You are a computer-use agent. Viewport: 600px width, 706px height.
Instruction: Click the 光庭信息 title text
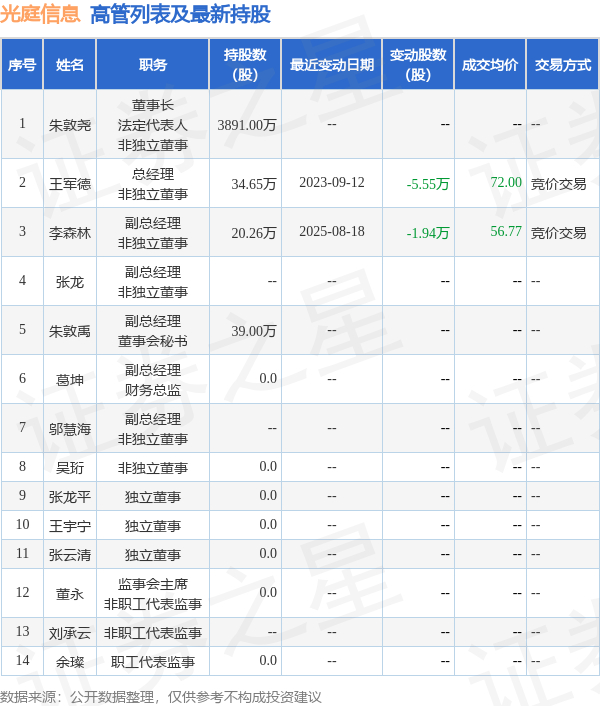point(40,14)
